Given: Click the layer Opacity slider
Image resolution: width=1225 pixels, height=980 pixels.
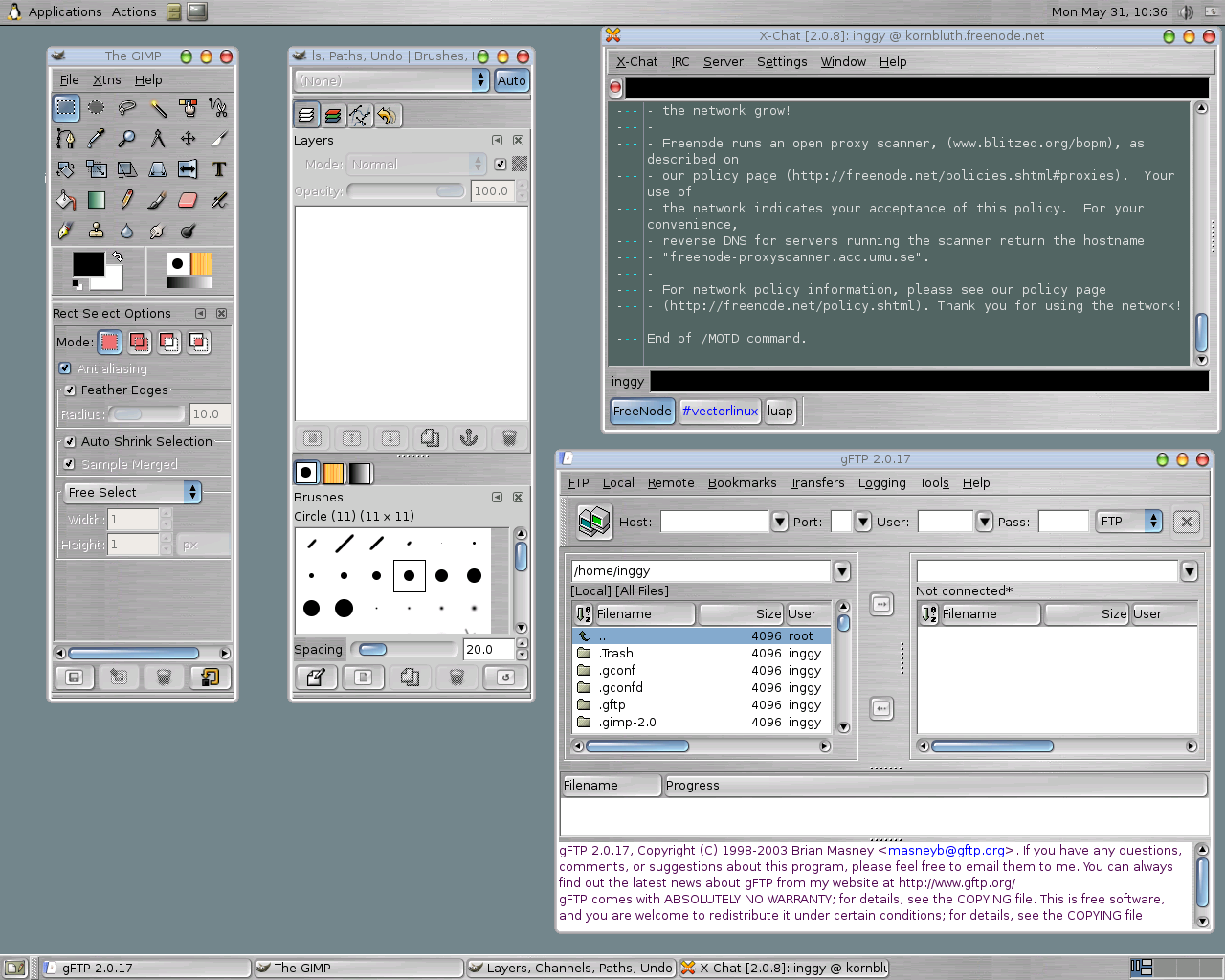Looking at the screenshot, I should click(407, 191).
